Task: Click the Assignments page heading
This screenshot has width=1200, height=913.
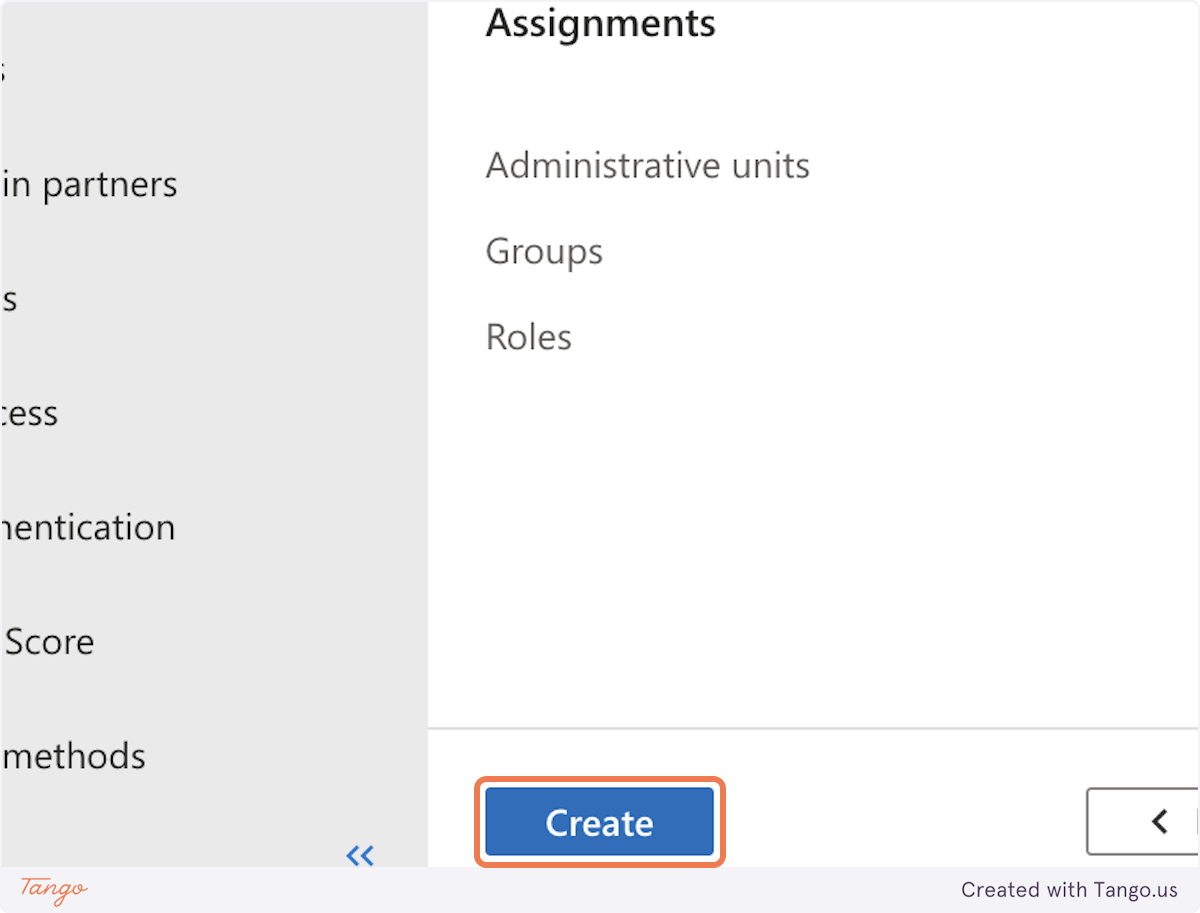Action: [600, 24]
